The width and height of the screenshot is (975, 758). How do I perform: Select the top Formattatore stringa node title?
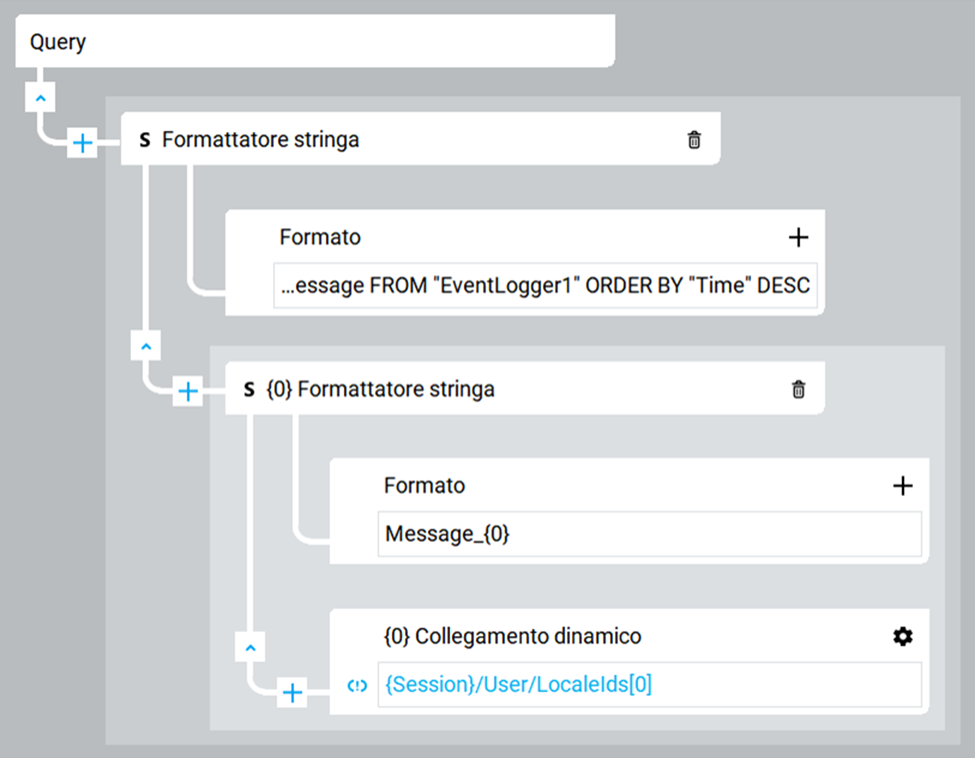click(x=260, y=141)
